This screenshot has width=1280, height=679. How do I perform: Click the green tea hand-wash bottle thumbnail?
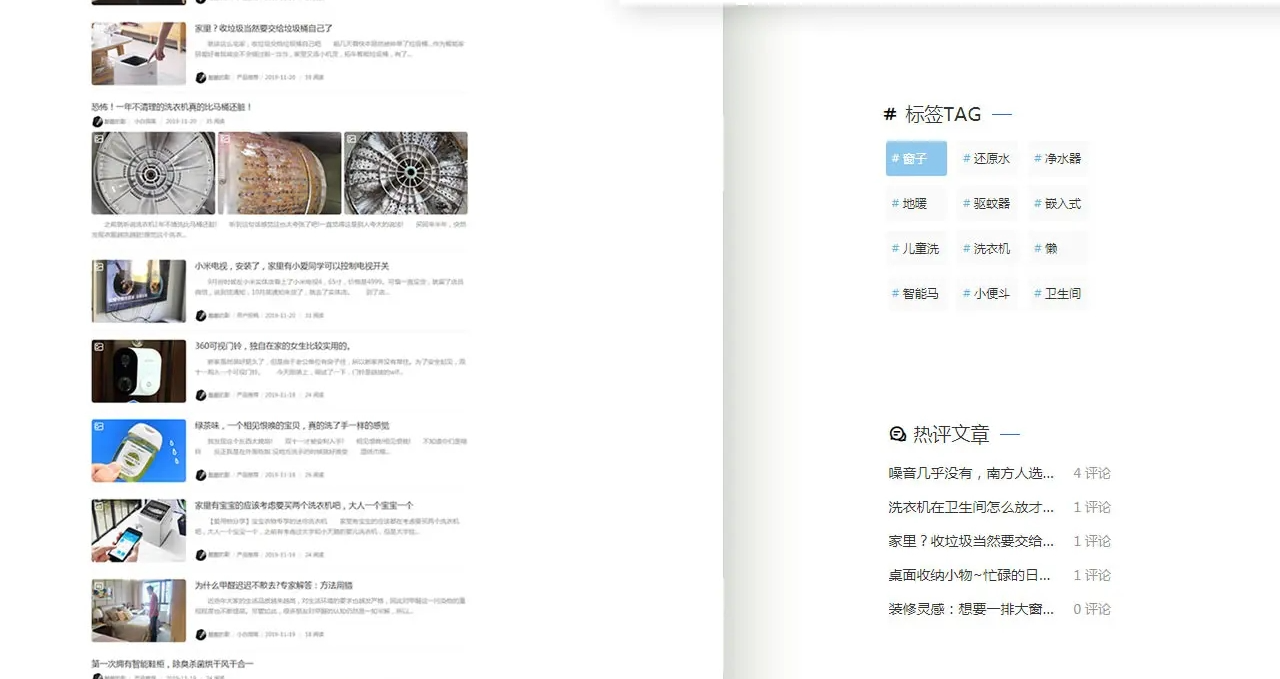(x=139, y=451)
